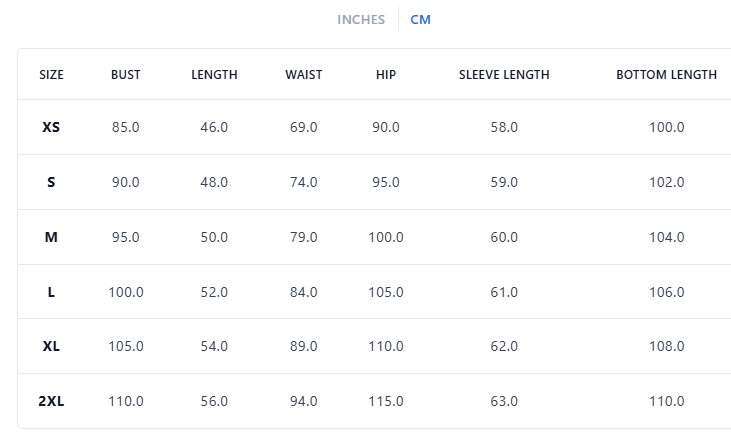This screenshot has height=433, width=731.
Task: Click the SLEEVE LENGTH column header
Action: [504, 75]
